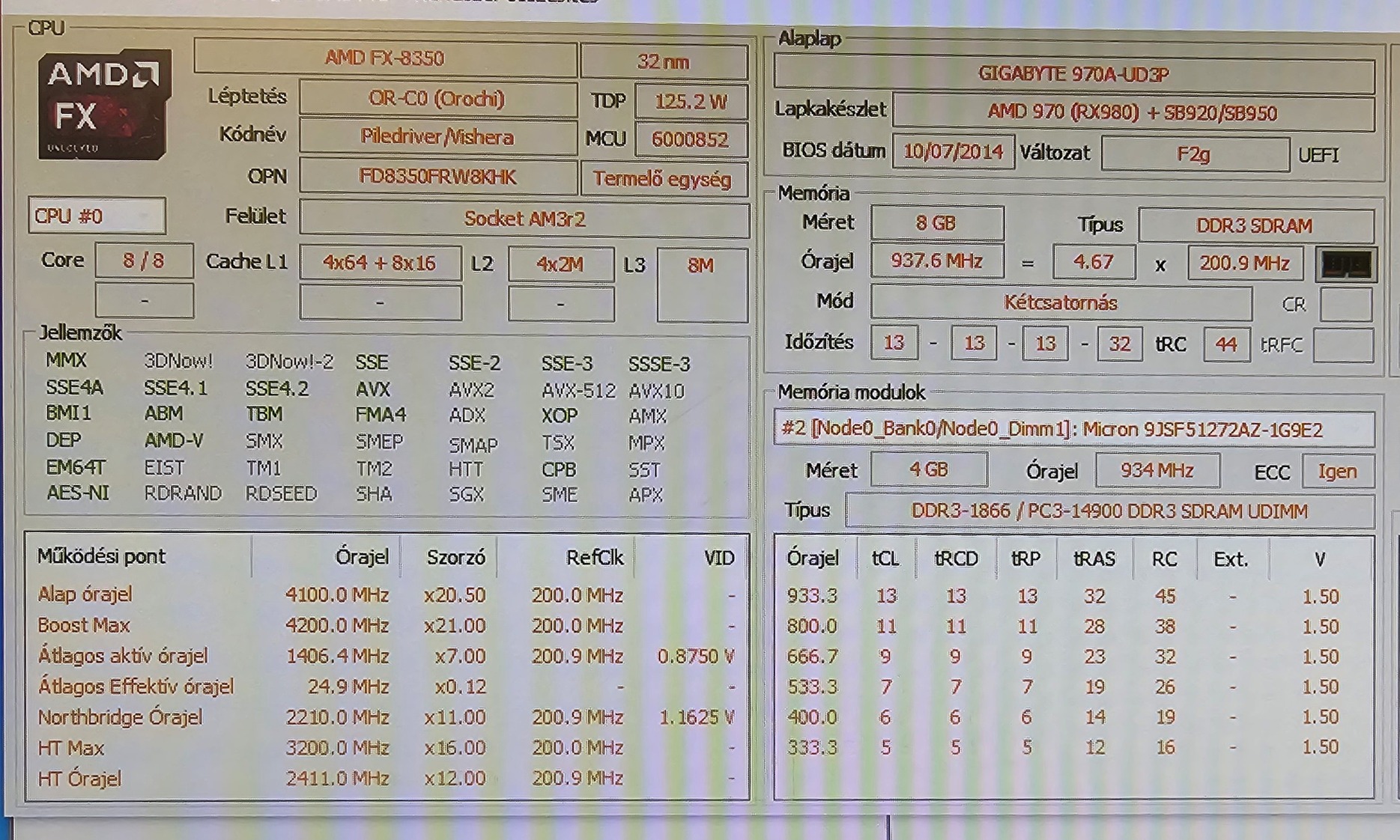The image size is (1400, 840).
Task: Select the 333.3 memory timing row
Action: 1074,747
